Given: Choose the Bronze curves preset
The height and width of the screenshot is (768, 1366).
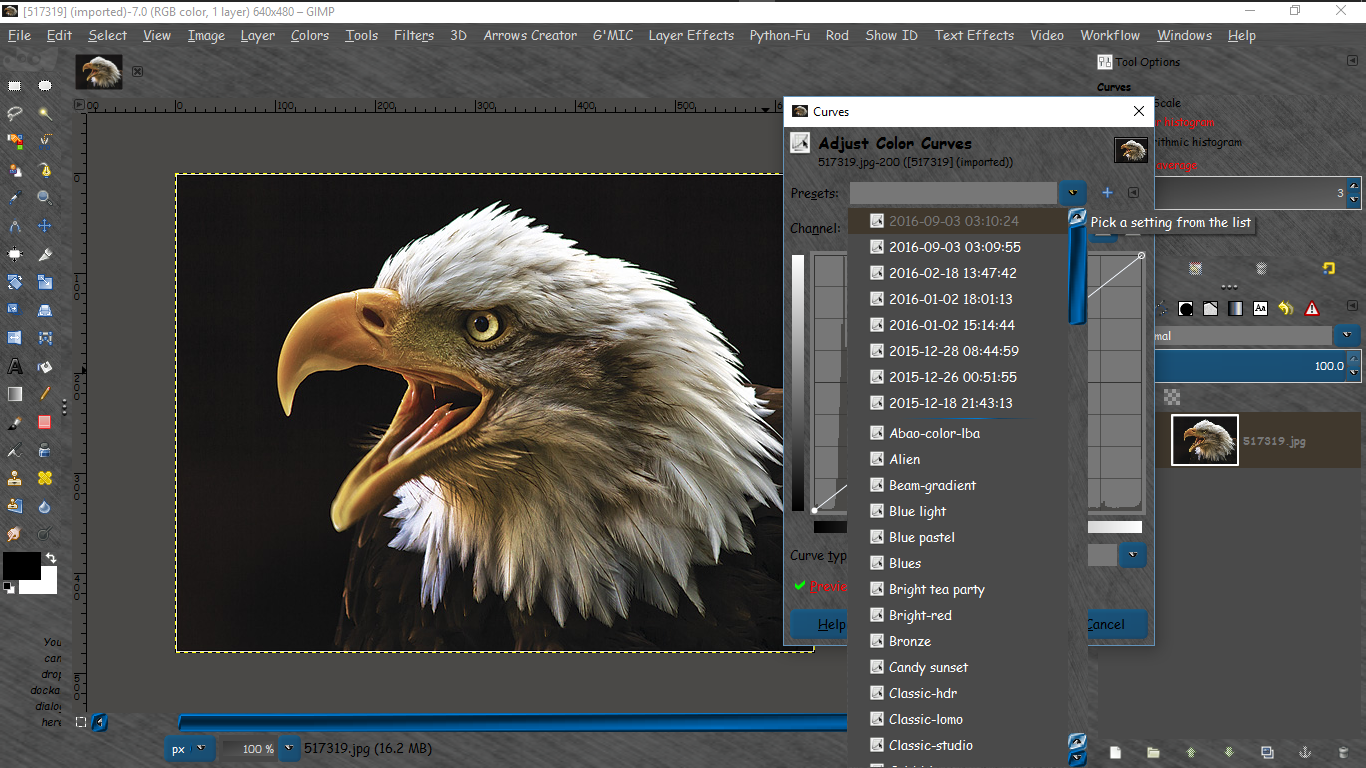Looking at the screenshot, I should [909, 641].
